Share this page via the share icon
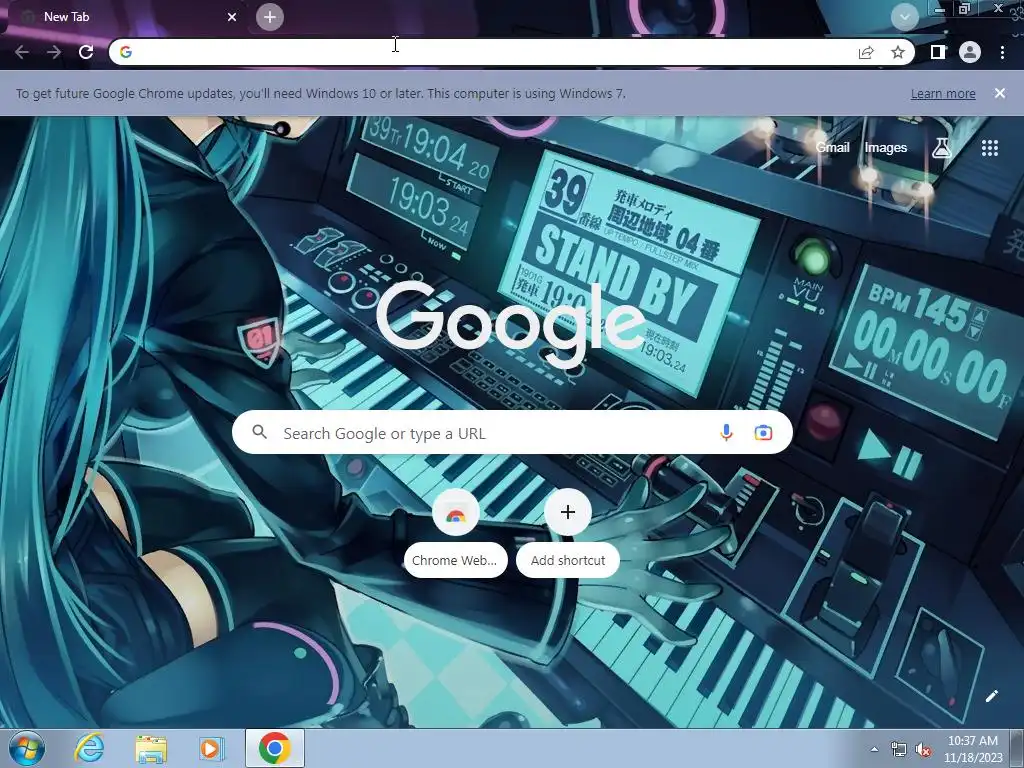Image resolution: width=1024 pixels, height=768 pixels. pos(866,52)
